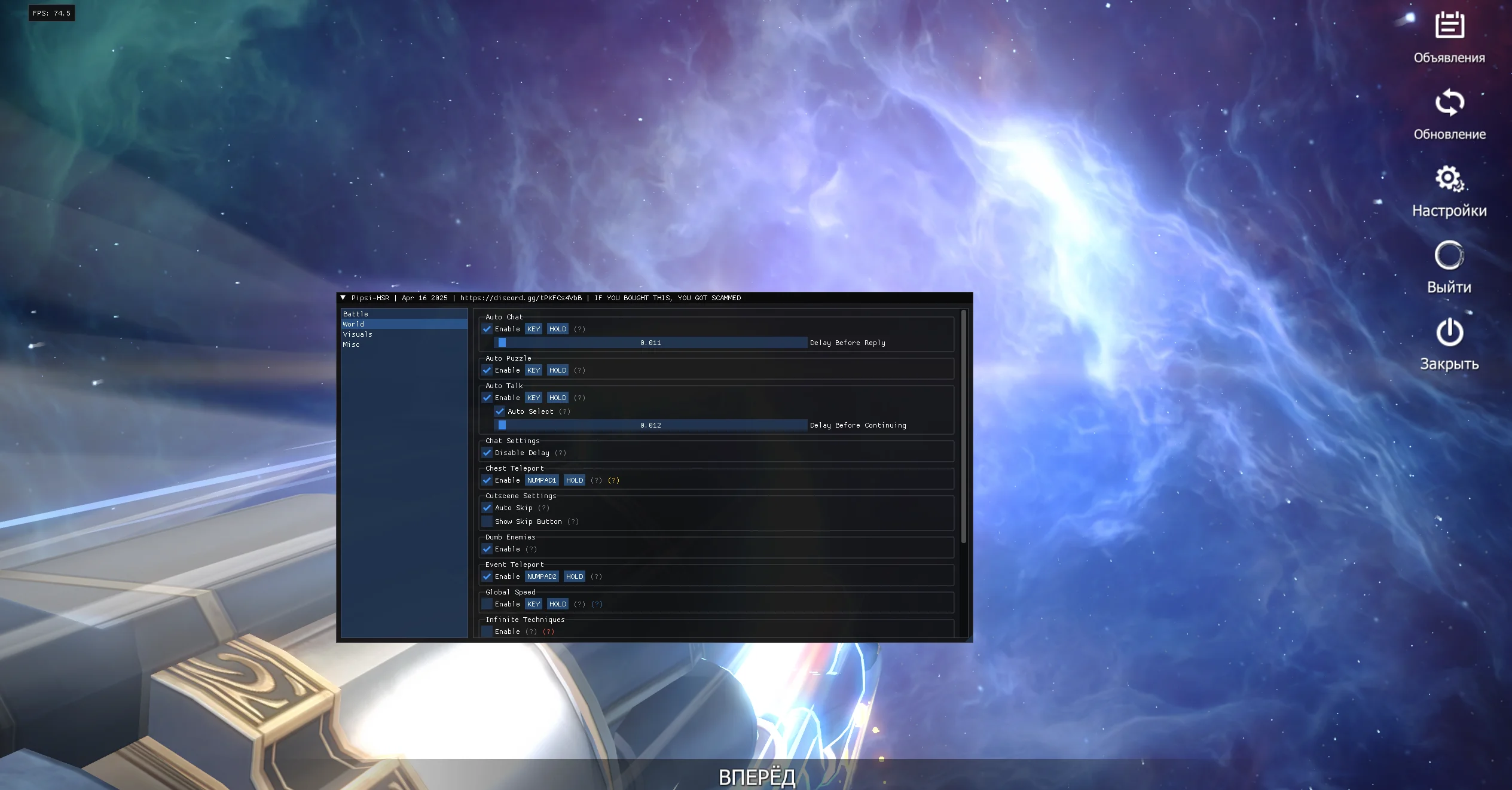
Task: Click the ВПЕРЁД start text
Action: (x=756, y=777)
